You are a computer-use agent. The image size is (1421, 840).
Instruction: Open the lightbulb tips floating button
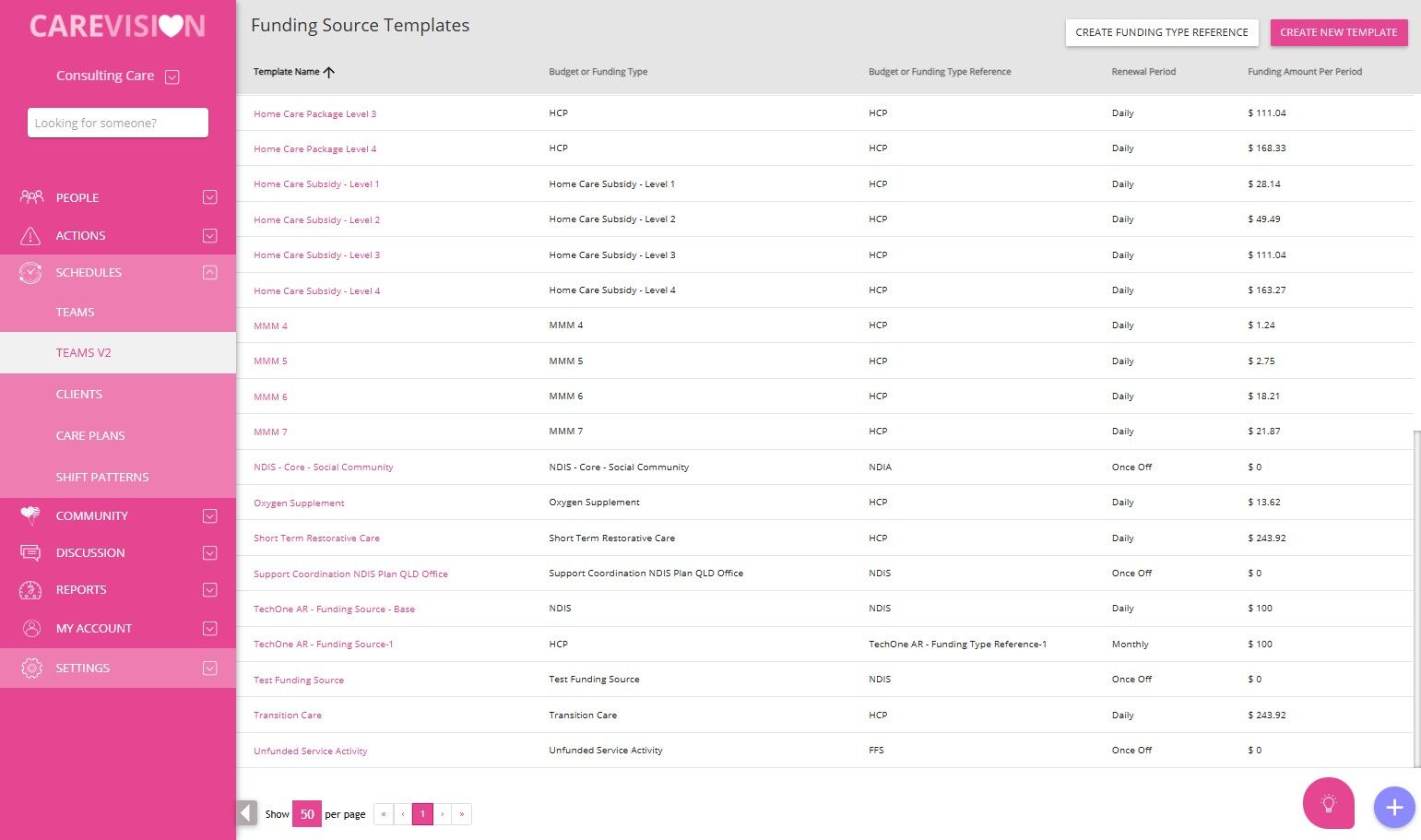[1328, 804]
